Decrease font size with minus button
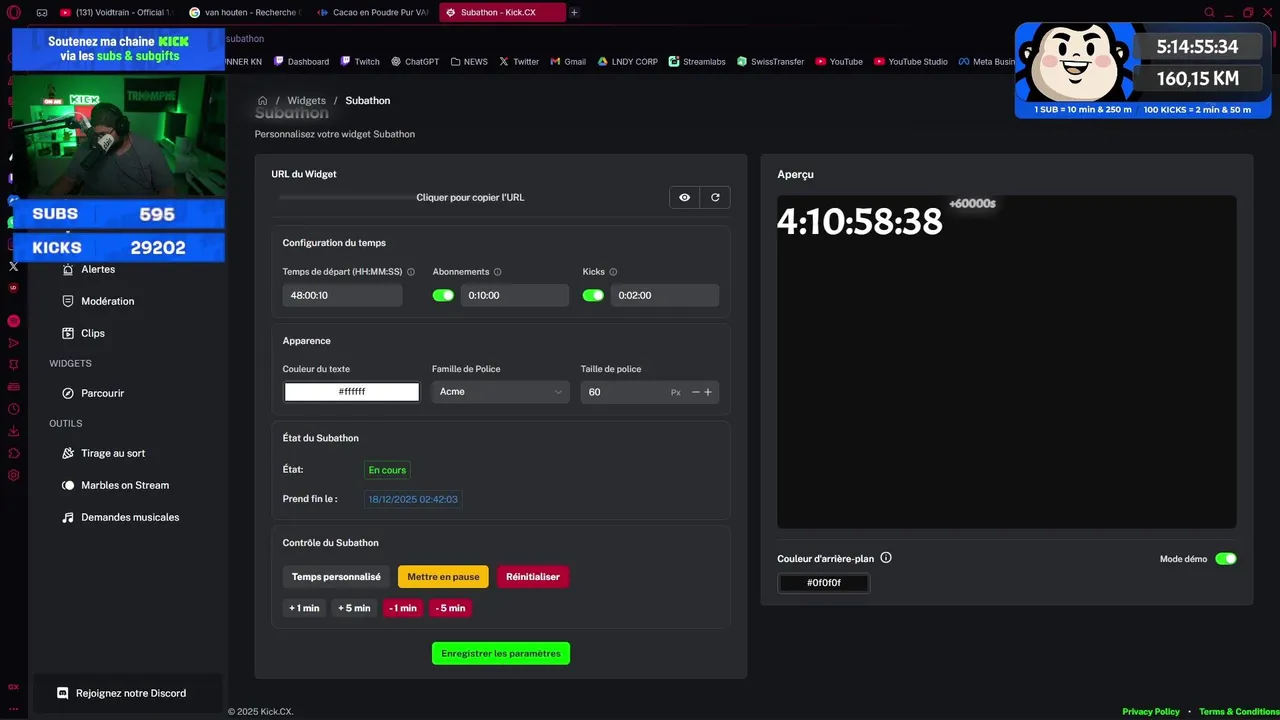1280x720 pixels. tap(696, 392)
